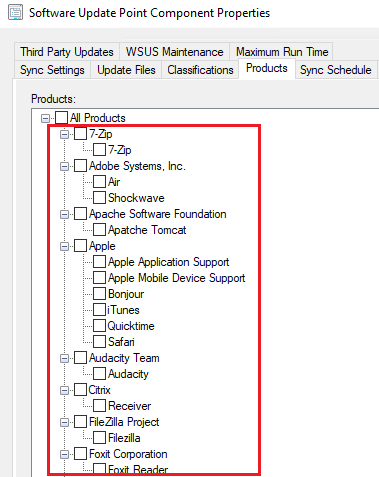Open the Third Party Updates tab
This screenshot has height=477, width=379.
click(x=67, y=52)
